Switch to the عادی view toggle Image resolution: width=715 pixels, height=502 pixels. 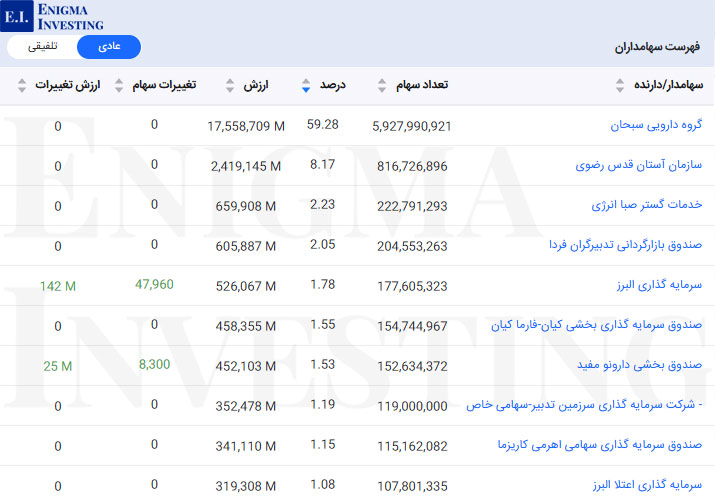109,47
